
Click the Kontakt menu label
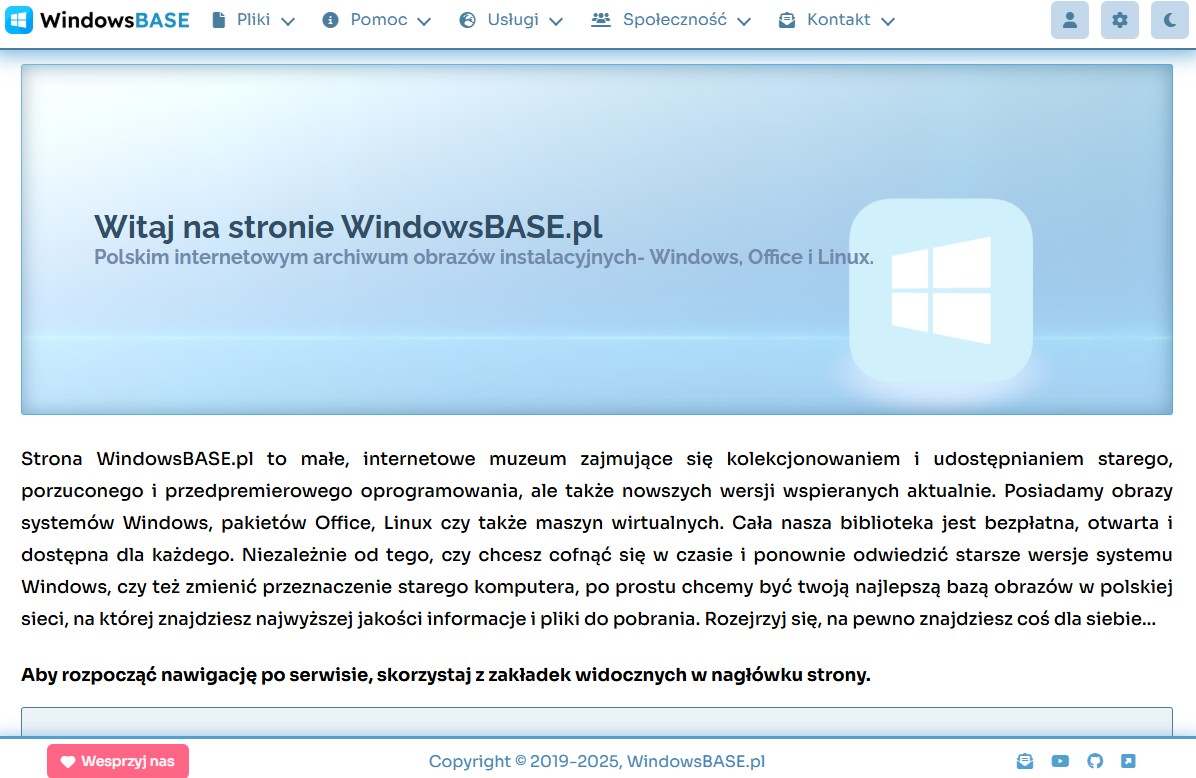point(838,20)
